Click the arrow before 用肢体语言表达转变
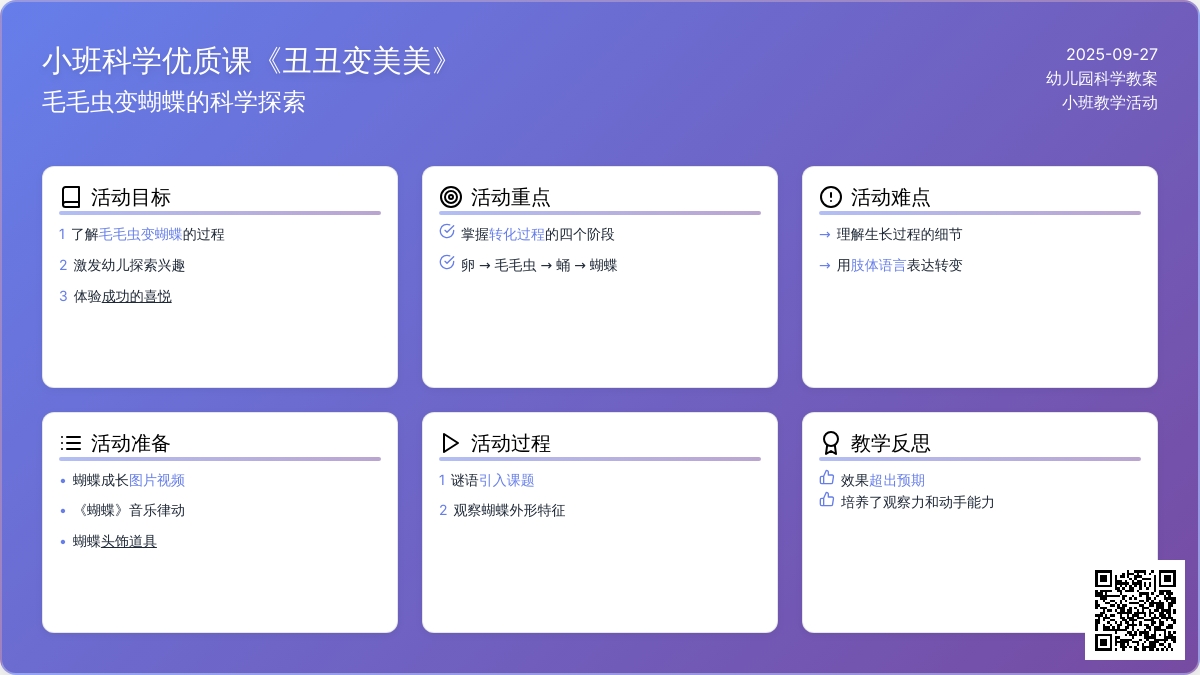1200x675 pixels. click(825, 266)
